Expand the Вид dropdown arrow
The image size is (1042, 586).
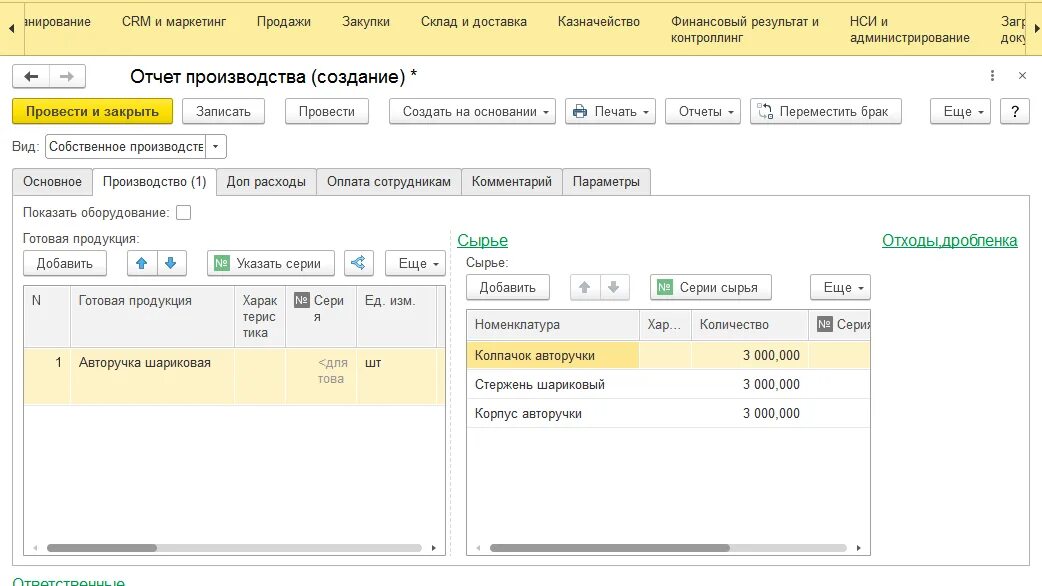215,147
